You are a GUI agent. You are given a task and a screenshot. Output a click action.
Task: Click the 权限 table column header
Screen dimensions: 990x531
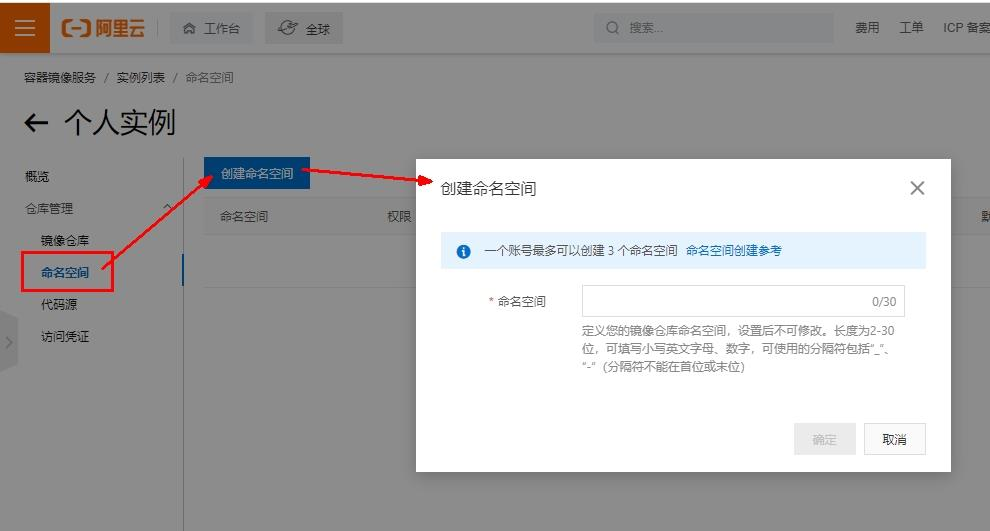[399, 217]
